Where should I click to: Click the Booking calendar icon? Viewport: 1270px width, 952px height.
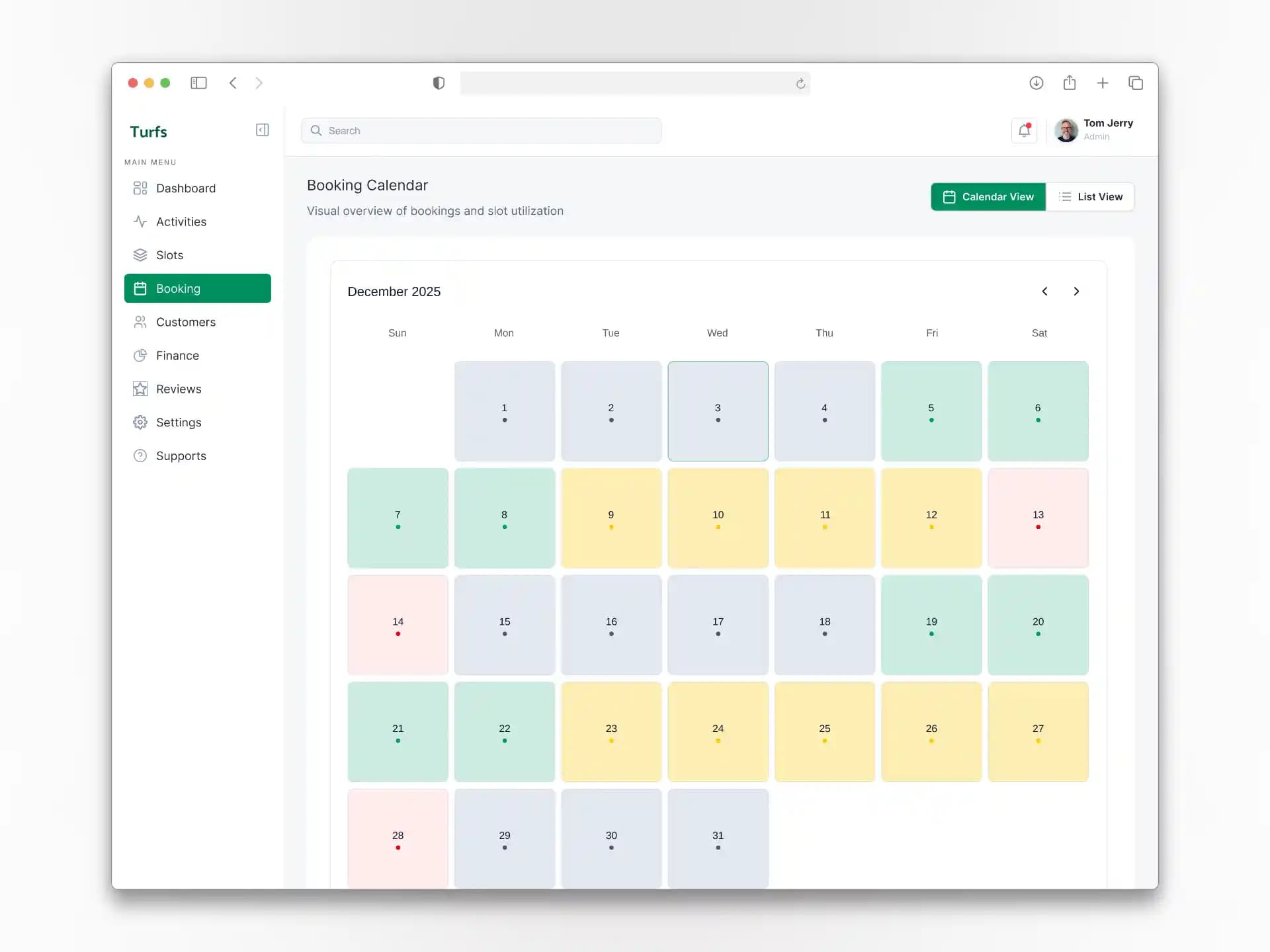click(x=140, y=288)
